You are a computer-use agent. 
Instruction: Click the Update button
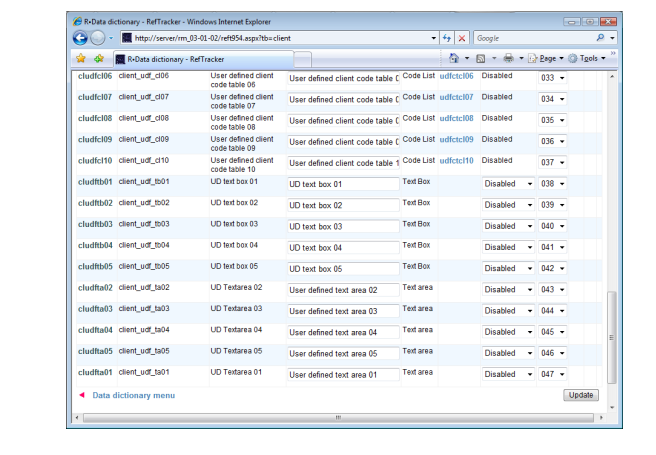[581, 395]
